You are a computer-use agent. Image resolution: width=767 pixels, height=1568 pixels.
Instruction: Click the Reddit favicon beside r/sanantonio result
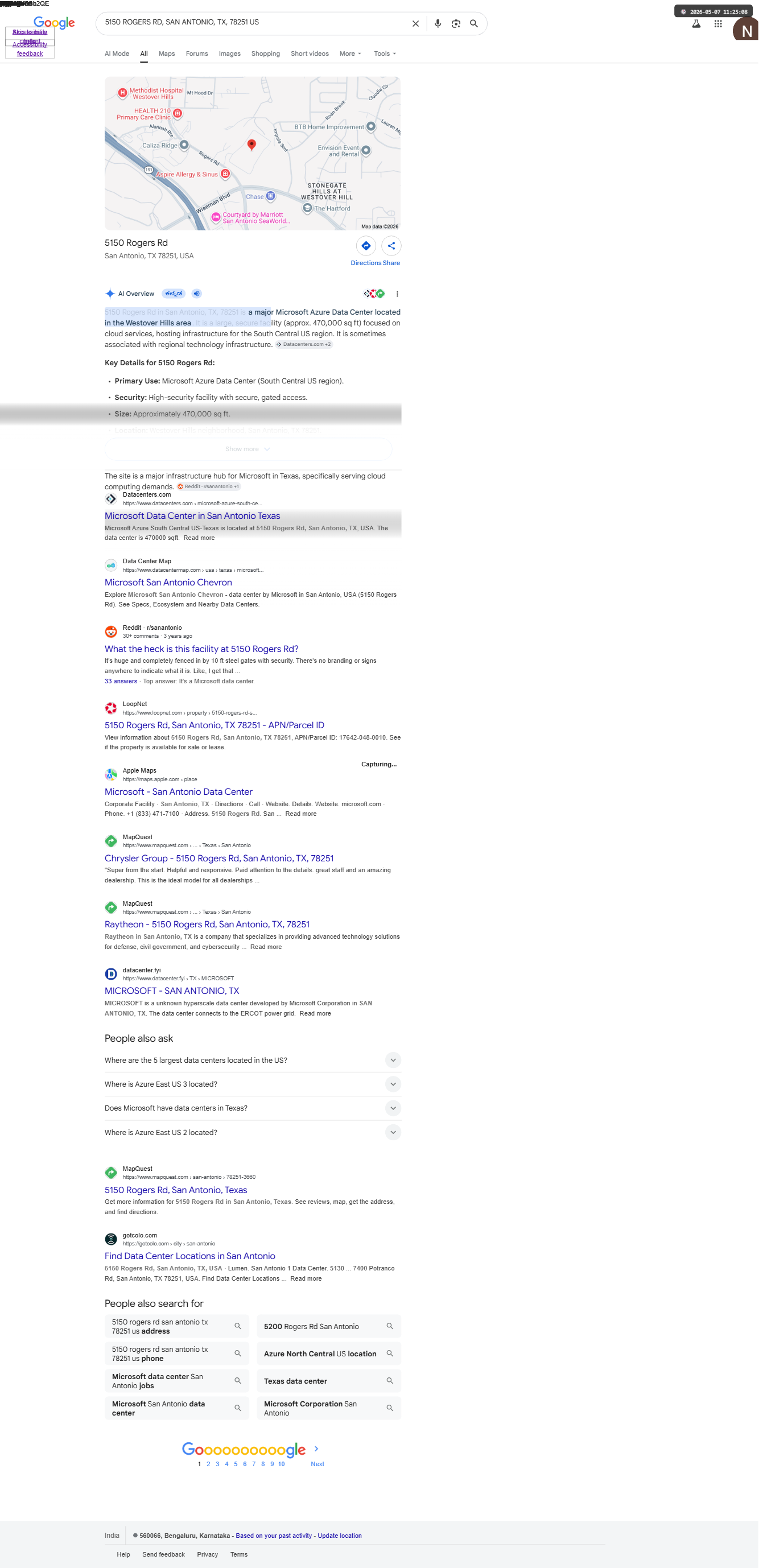[x=111, y=632]
